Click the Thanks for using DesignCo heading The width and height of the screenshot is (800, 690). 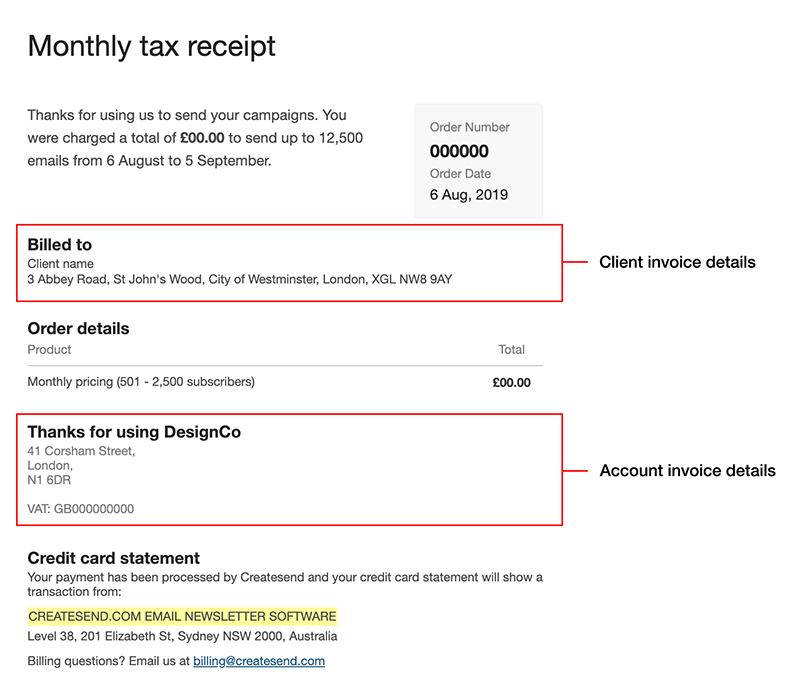click(134, 432)
